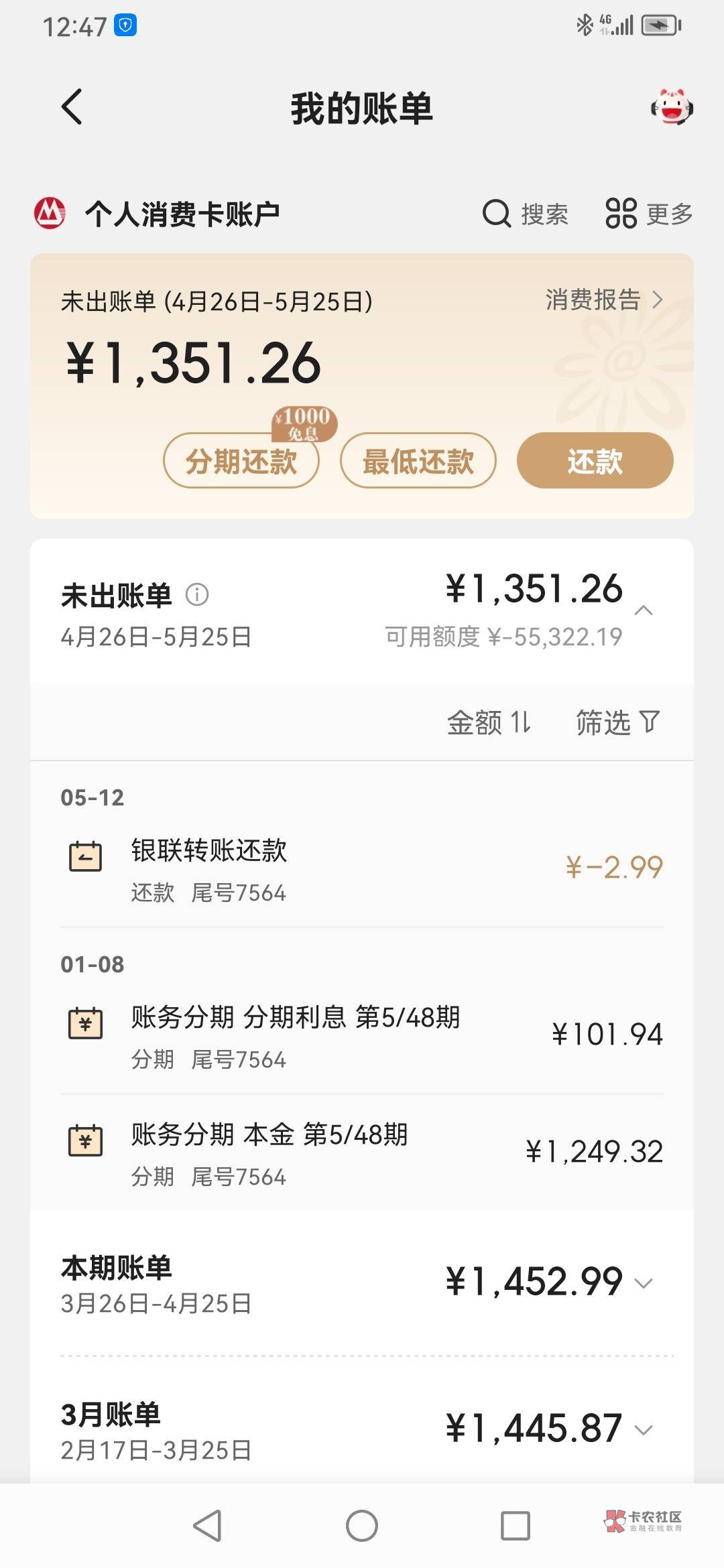Expand the 本期账单 section

(x=644, y=1283)
